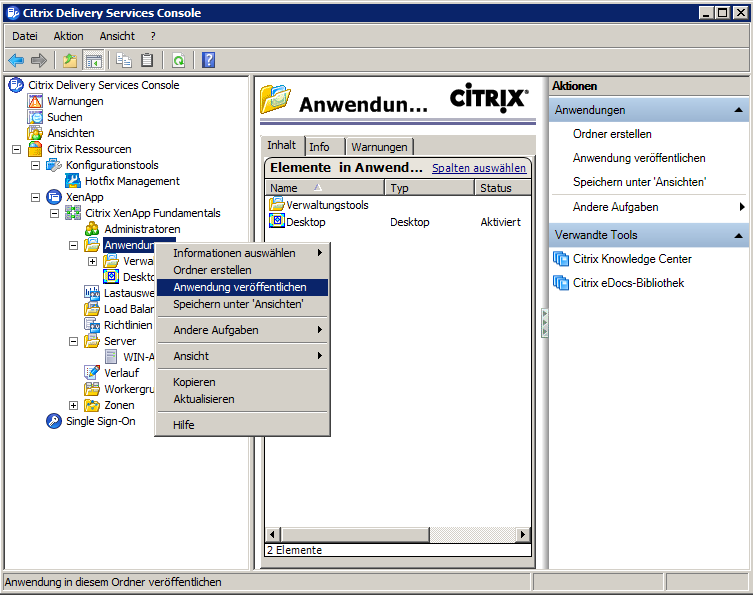Viewport: 753px width, 595px height.
Task: Click the Single Sign-On key icon
Action: pyautogui.click(x=54, y=421)
